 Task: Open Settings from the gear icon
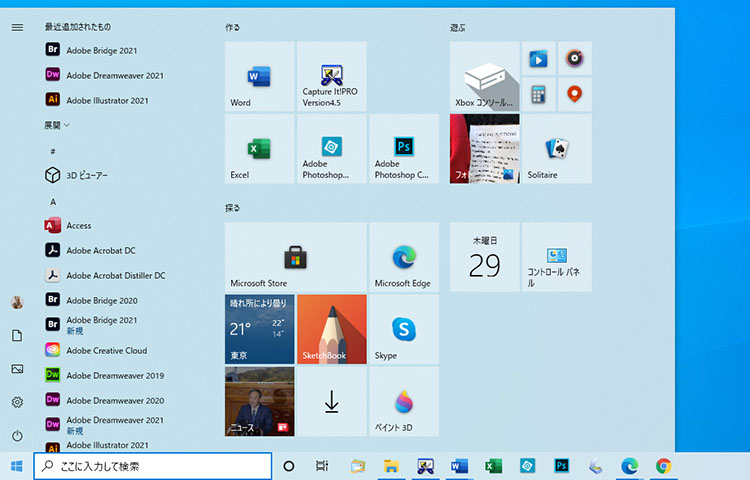click(17, 402)
